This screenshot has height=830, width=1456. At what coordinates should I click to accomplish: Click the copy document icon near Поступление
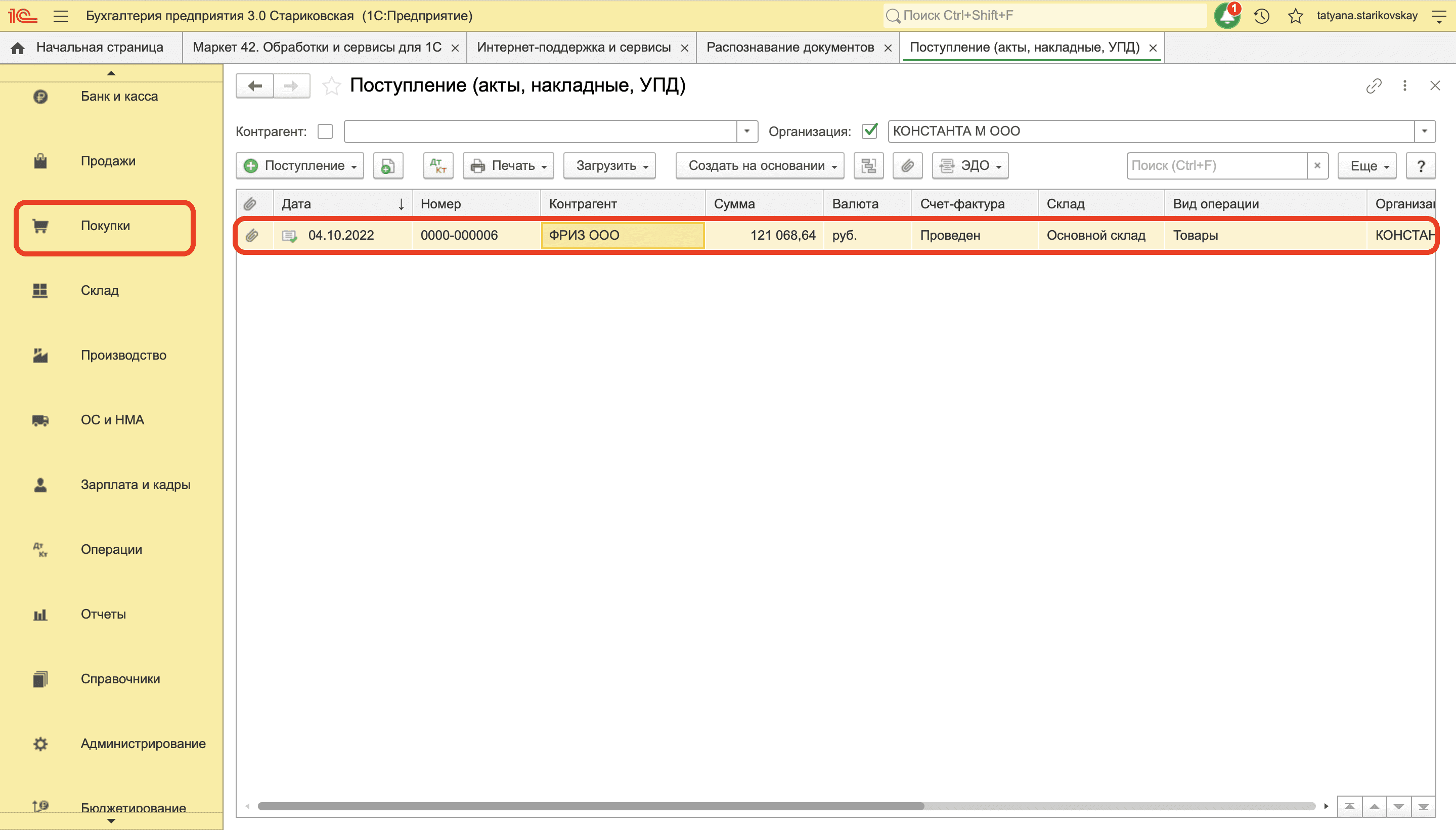(x=388, y=165)
